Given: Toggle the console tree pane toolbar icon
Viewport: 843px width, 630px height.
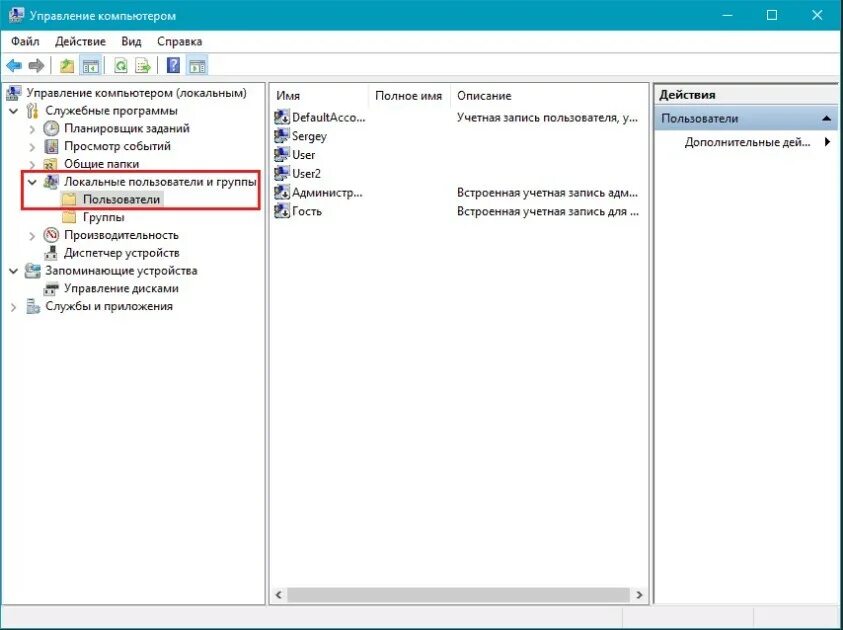Looking at the screenshot, I should tap(90, 66).
